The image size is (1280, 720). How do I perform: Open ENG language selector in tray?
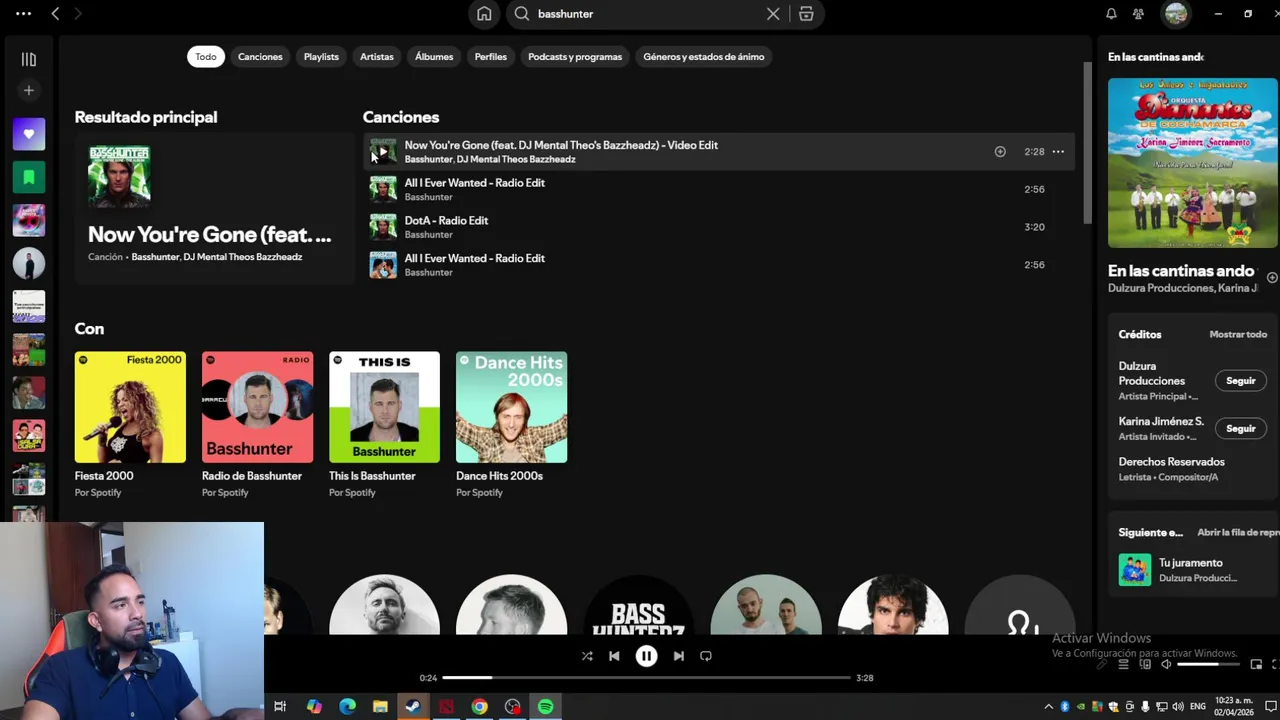(x=1197, y=707)
